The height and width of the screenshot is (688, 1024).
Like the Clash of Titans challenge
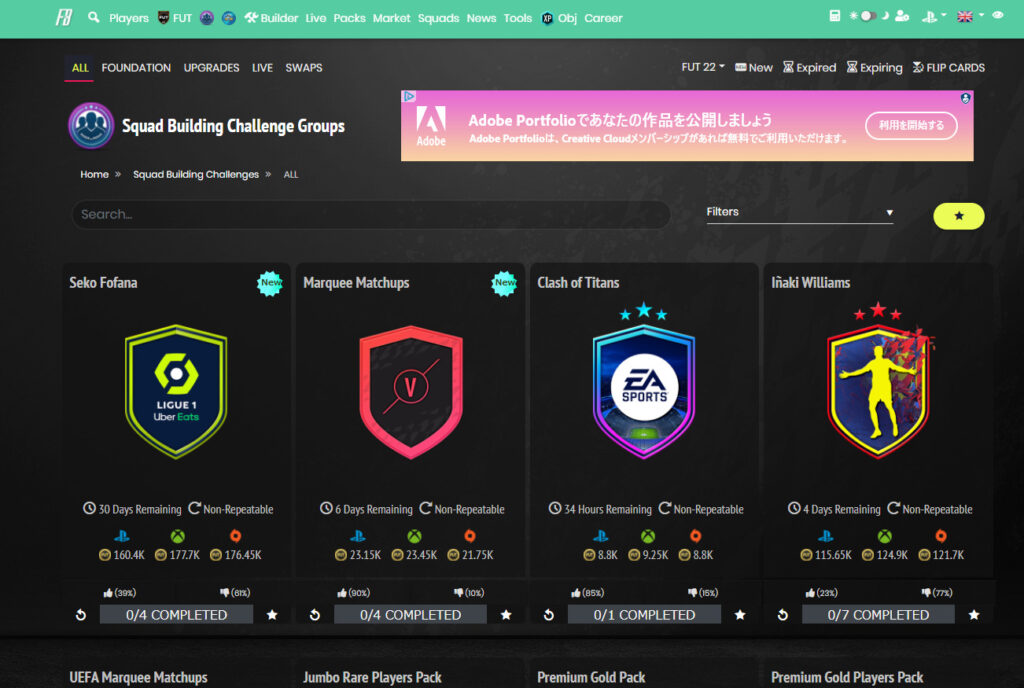click(587, 593)
